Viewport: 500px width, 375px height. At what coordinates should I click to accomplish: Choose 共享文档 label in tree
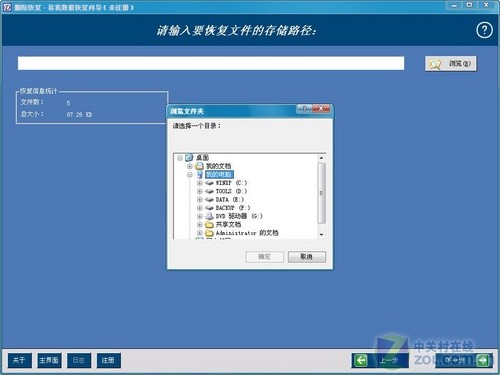pyautogui.click(x=228, y=224)
